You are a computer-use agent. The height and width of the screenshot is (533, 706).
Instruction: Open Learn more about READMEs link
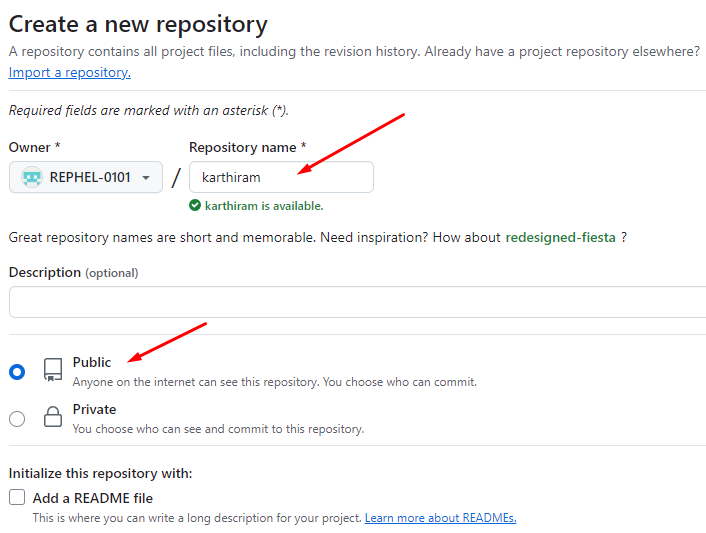pos(440,518)
